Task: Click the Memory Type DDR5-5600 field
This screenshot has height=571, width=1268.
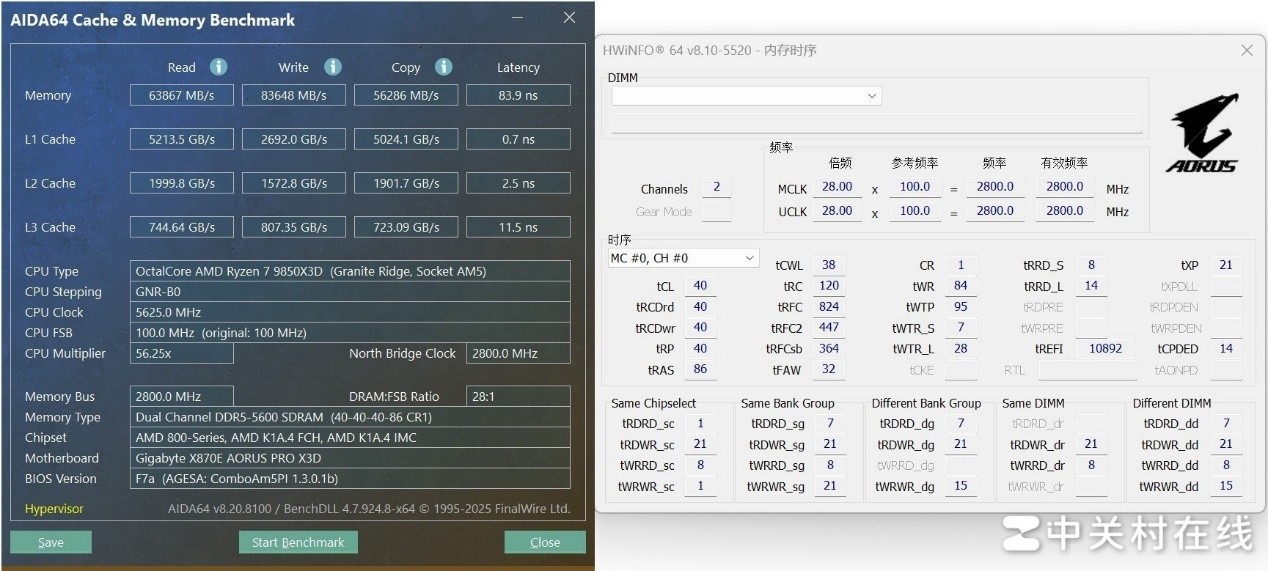Action: (x=350, y=417)
